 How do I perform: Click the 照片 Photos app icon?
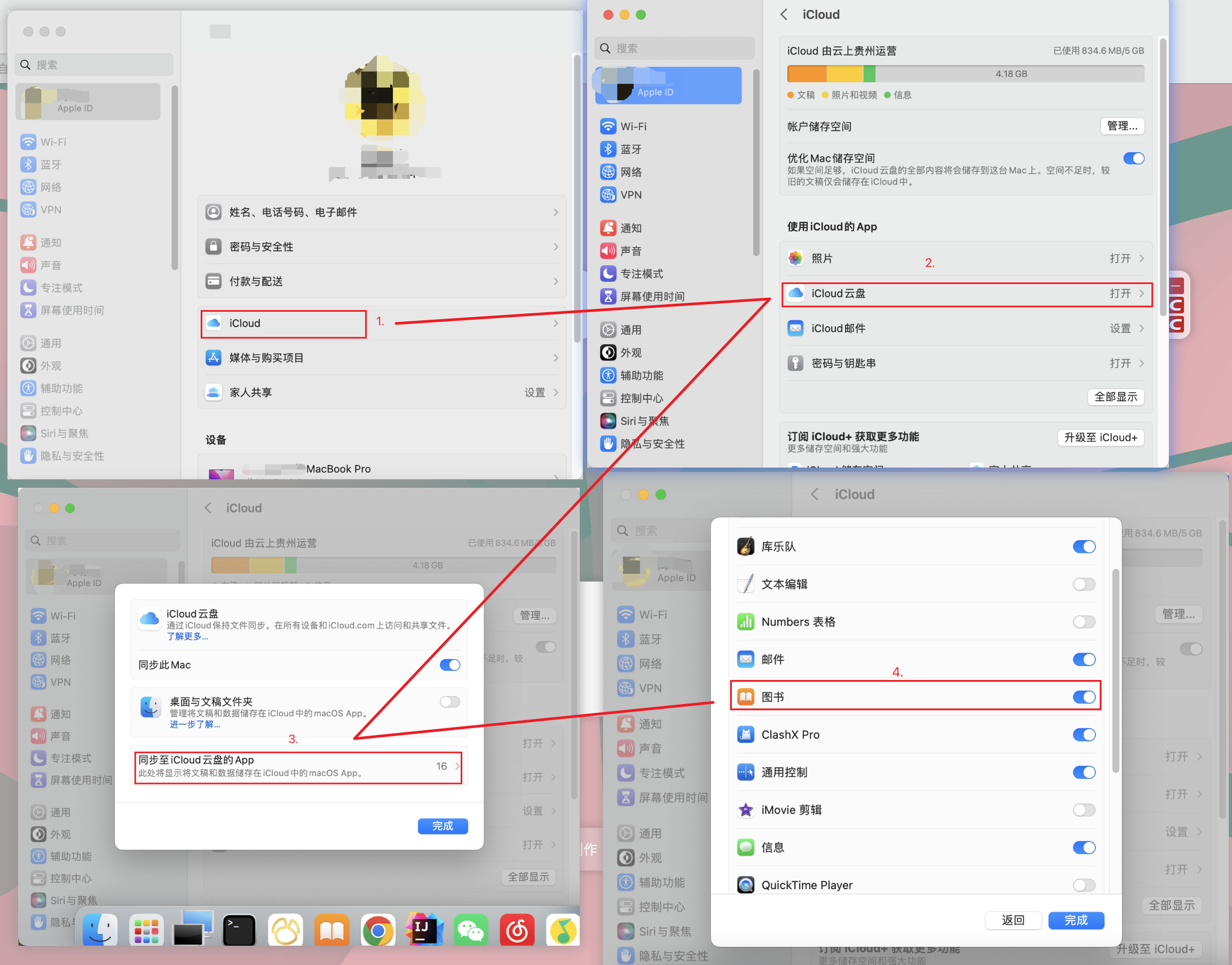click(x=796, y=258)
